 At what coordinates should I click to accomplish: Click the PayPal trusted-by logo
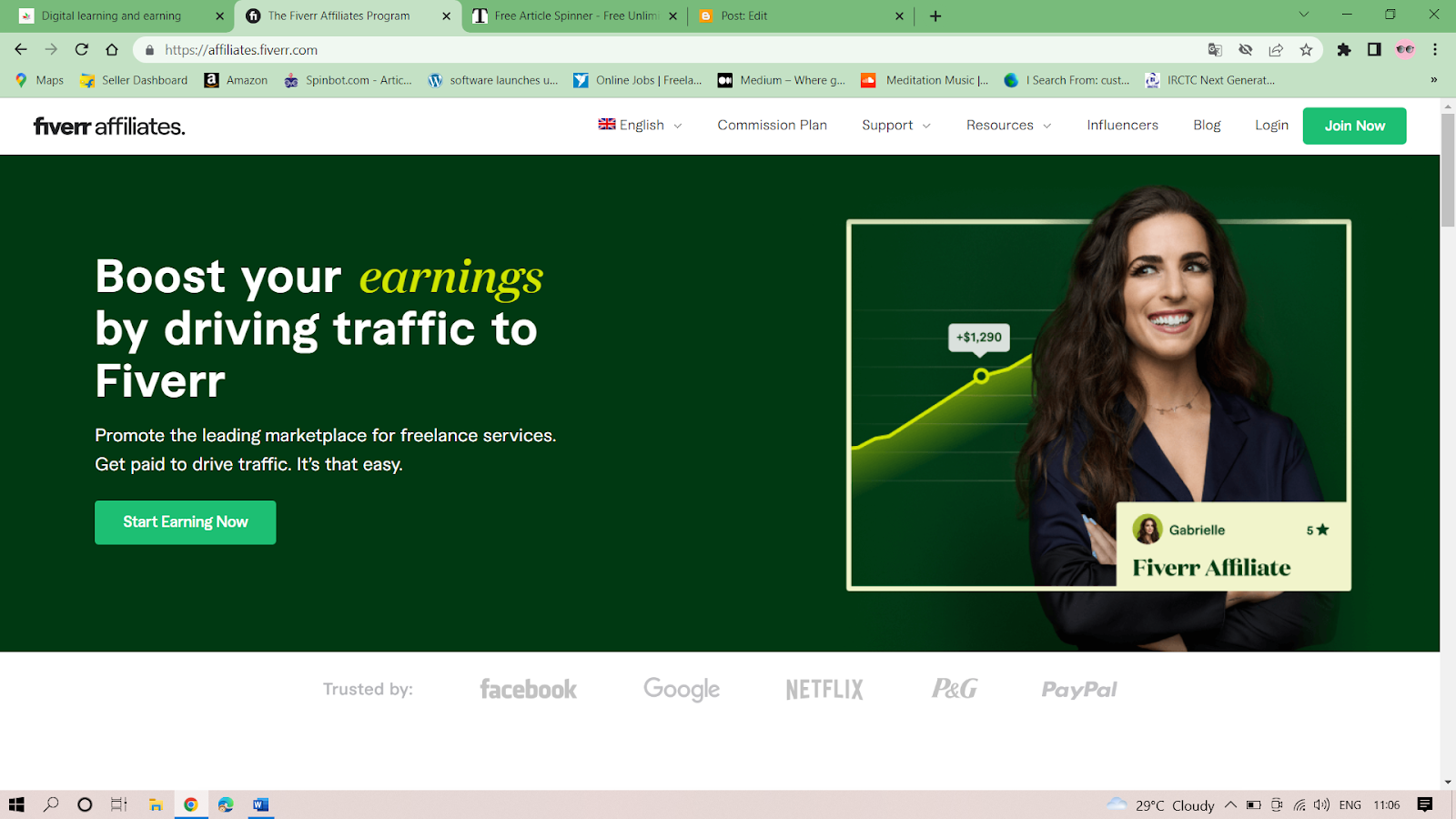[x=1079, y=690]
